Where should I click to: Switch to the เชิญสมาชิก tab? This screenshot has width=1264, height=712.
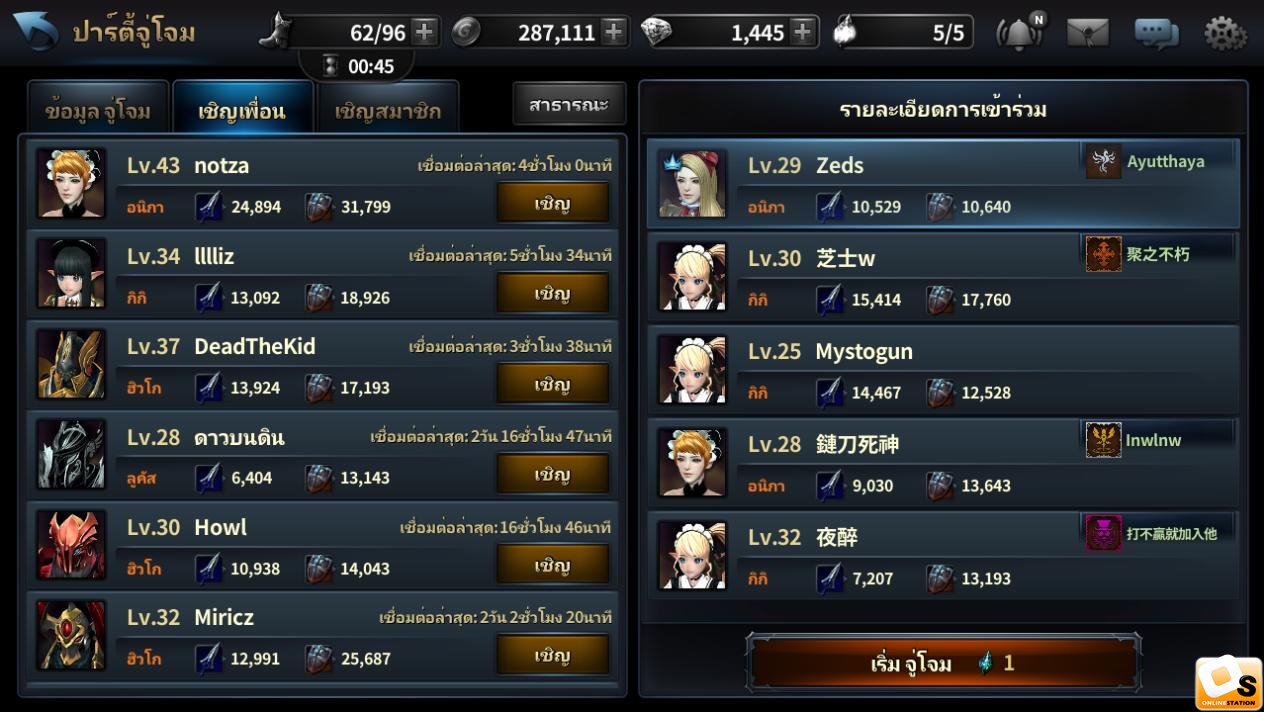[388, 108]
